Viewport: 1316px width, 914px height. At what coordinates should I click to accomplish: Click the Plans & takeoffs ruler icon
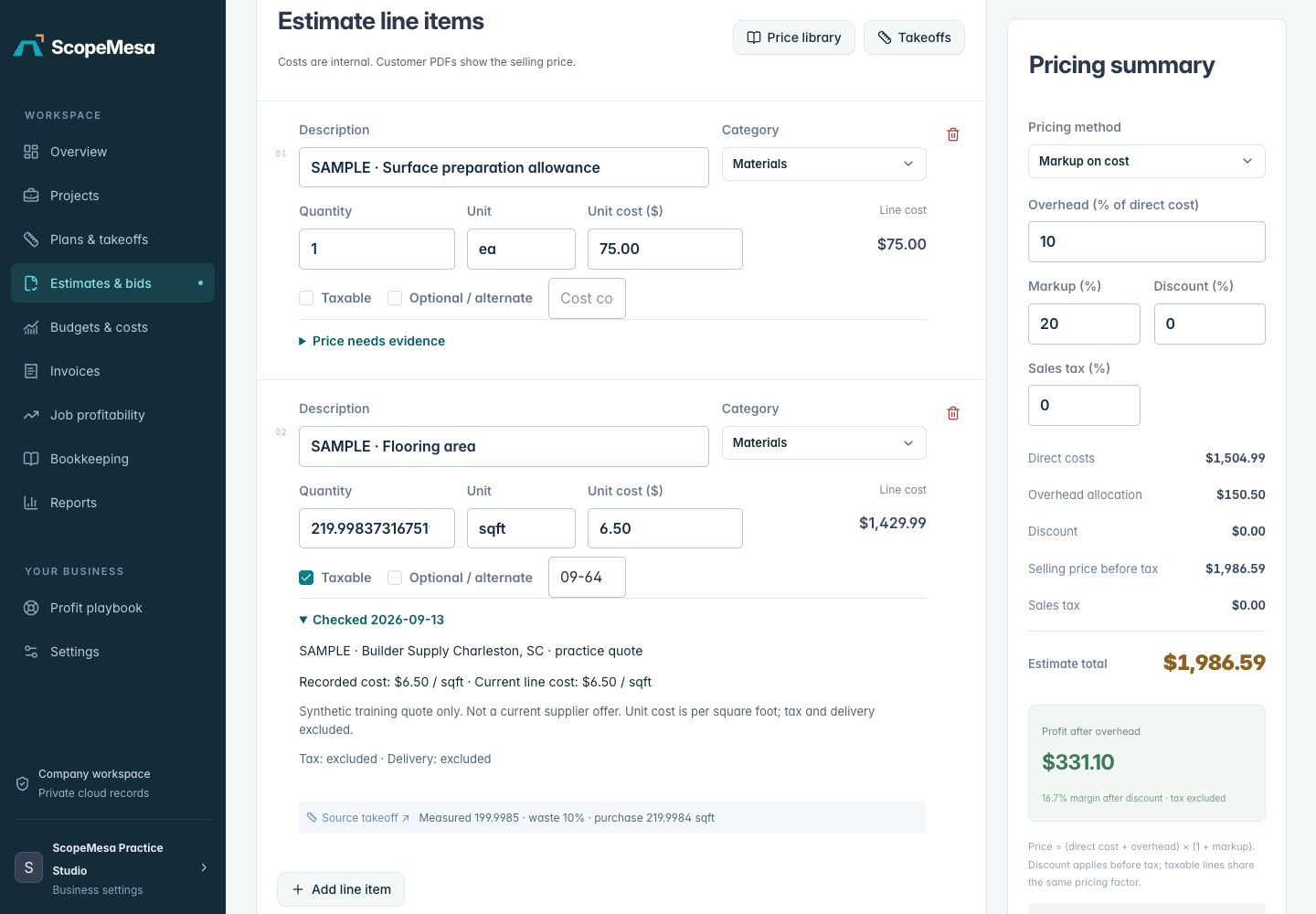[31, 239]
